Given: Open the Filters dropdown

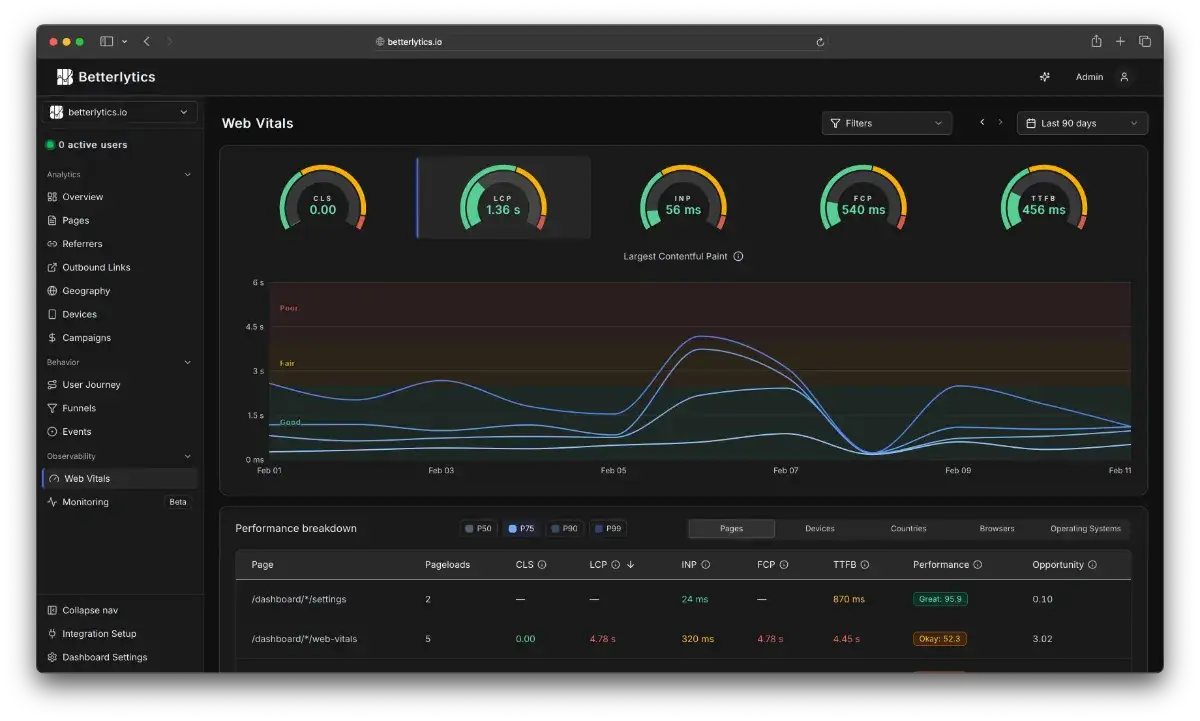Looking at the screenshot, I should (887, 123).
